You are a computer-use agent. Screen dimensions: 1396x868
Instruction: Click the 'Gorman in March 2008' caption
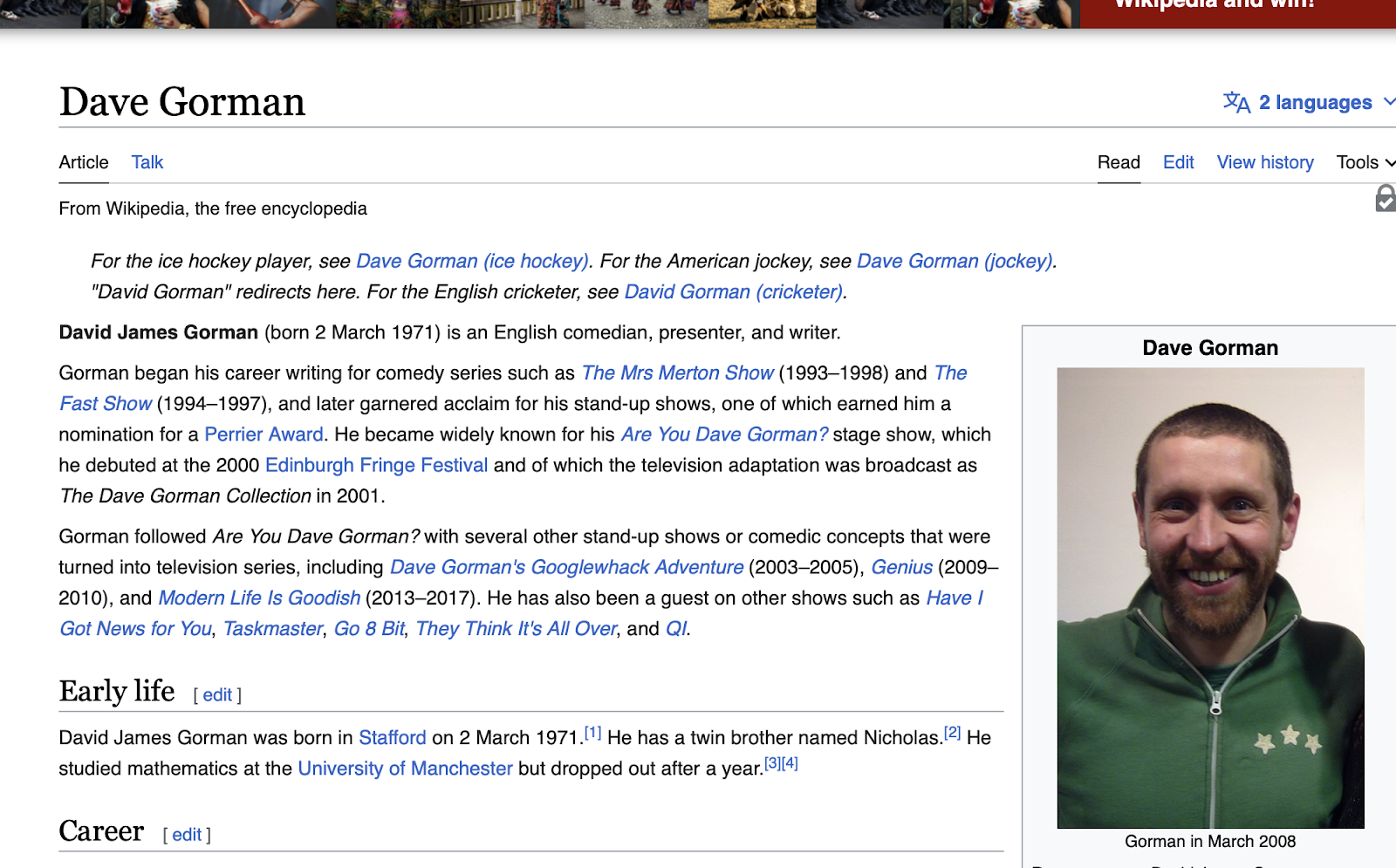click(1210, 841)
